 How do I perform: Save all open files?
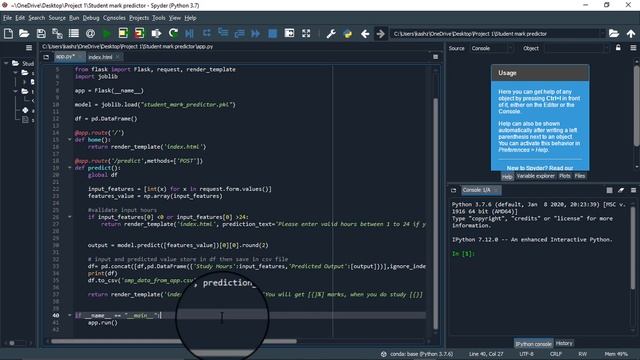pyautogui.click(x=57, y=33)
